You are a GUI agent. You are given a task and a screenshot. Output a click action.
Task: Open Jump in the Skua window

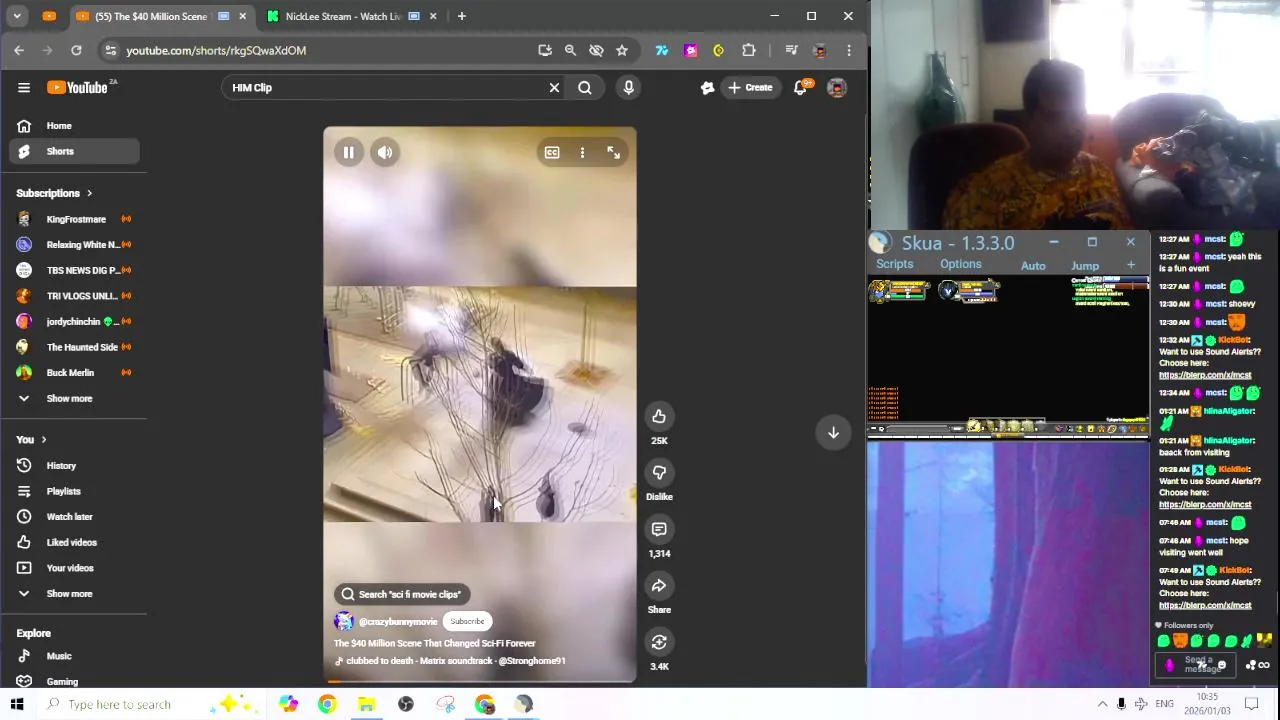coord(1085,266)
